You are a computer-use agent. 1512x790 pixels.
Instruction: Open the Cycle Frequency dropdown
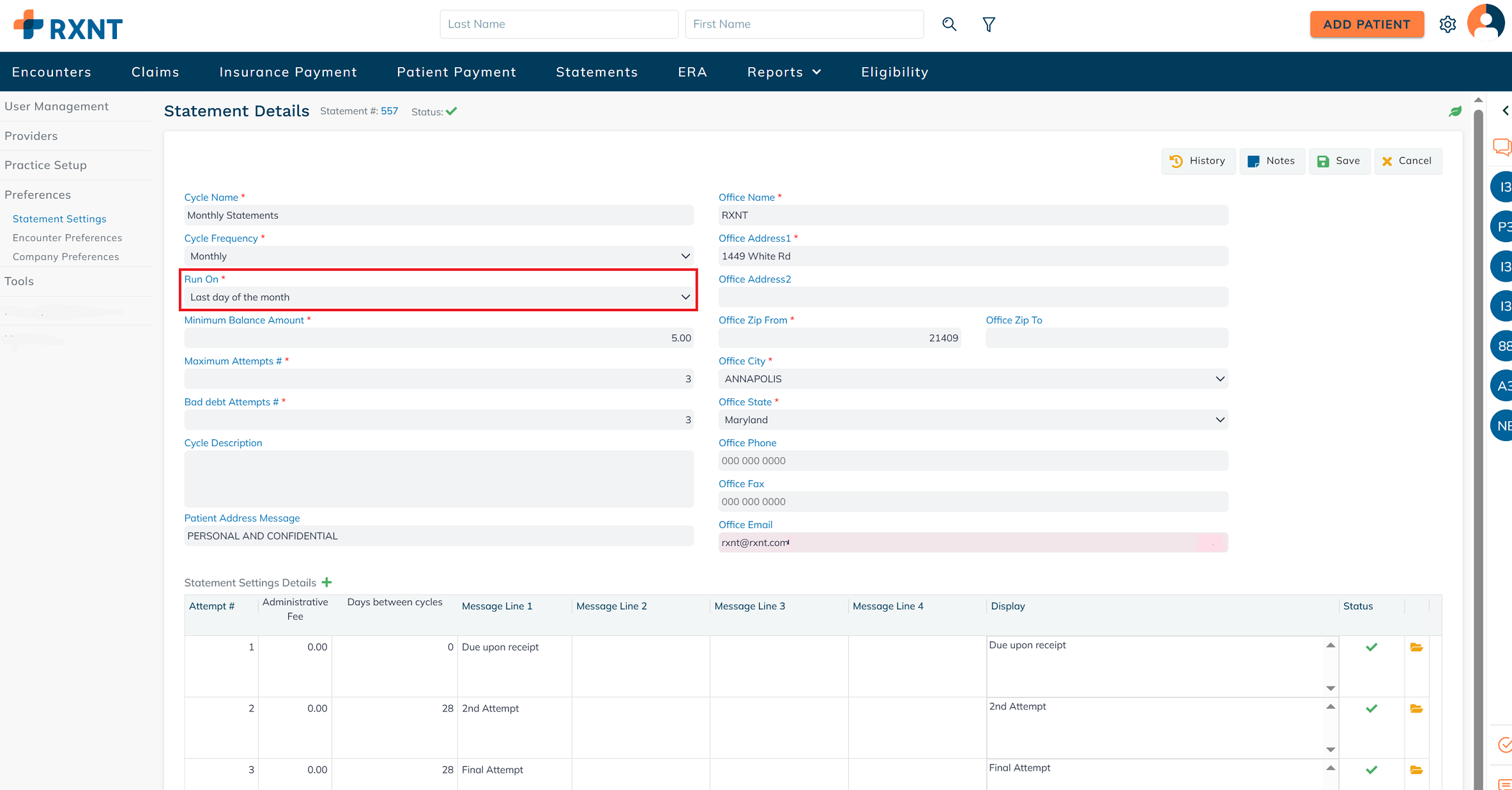pos(439,256)
